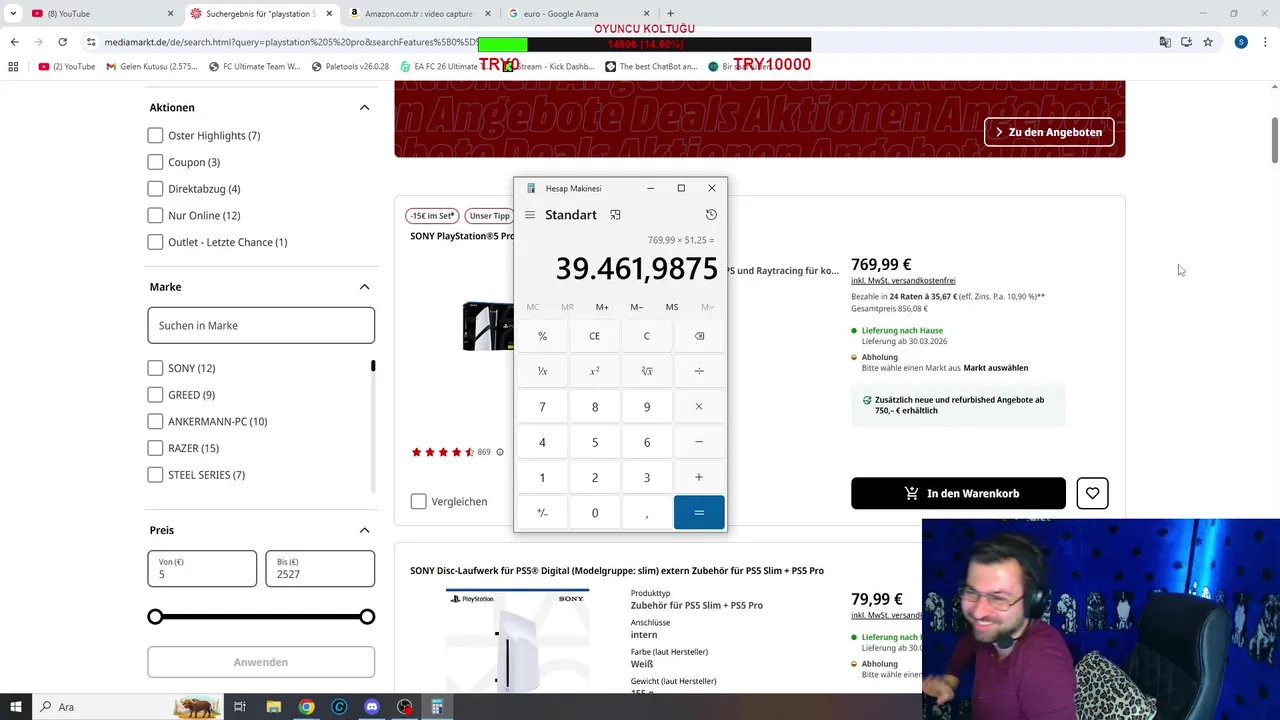The height and width of the screenshot is (720, 1280).
Task: Click the Suchen in Marke field
Action: pyautogui.click(x=261, y=325)
